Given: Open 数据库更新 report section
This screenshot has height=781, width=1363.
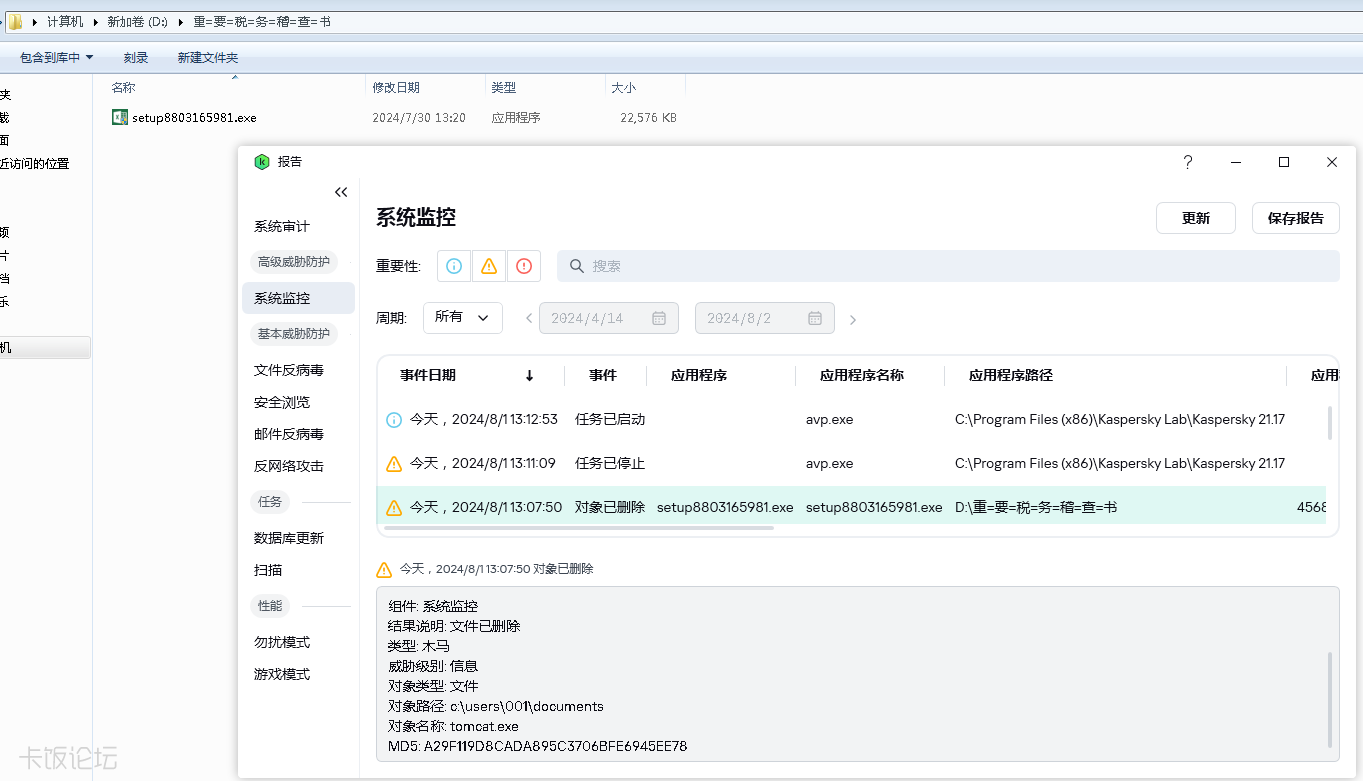Looking at the screenshot, I should (289, 538).
